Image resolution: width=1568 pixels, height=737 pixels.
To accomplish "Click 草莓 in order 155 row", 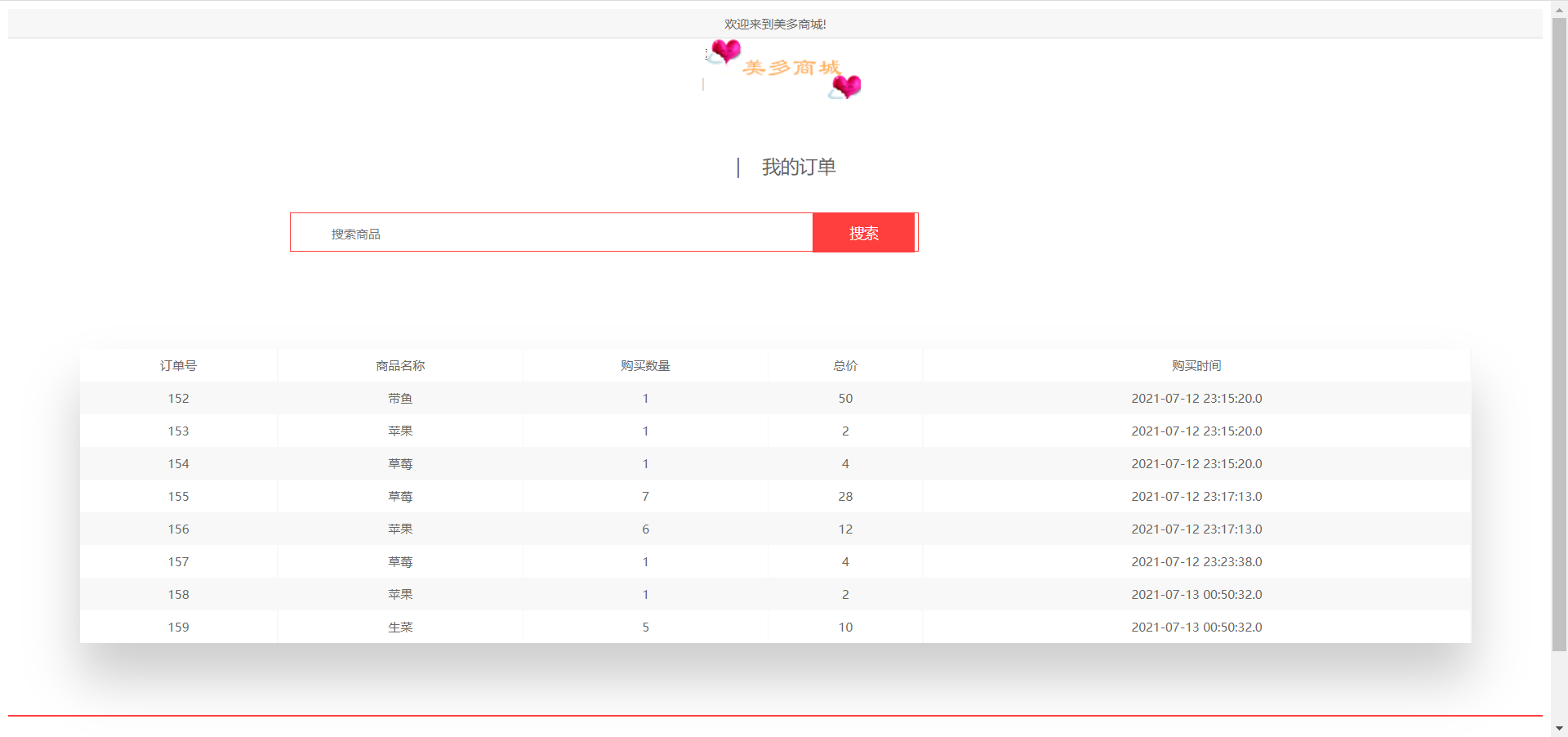I will (x=400, y=496).
